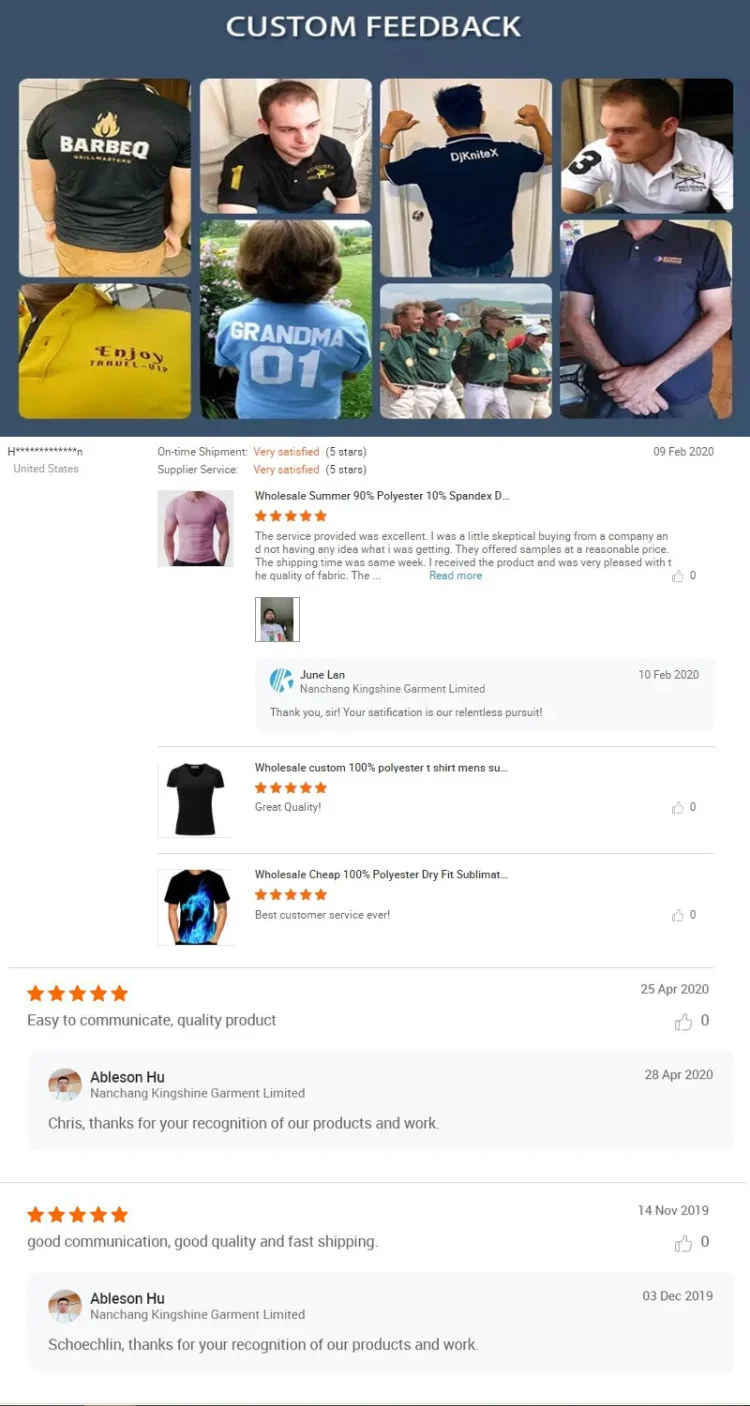This screenshot has width=750, height=1406.
Task: Click the yellow Enjoy Travel-VIP shirt photo
Action: (105, 351)
